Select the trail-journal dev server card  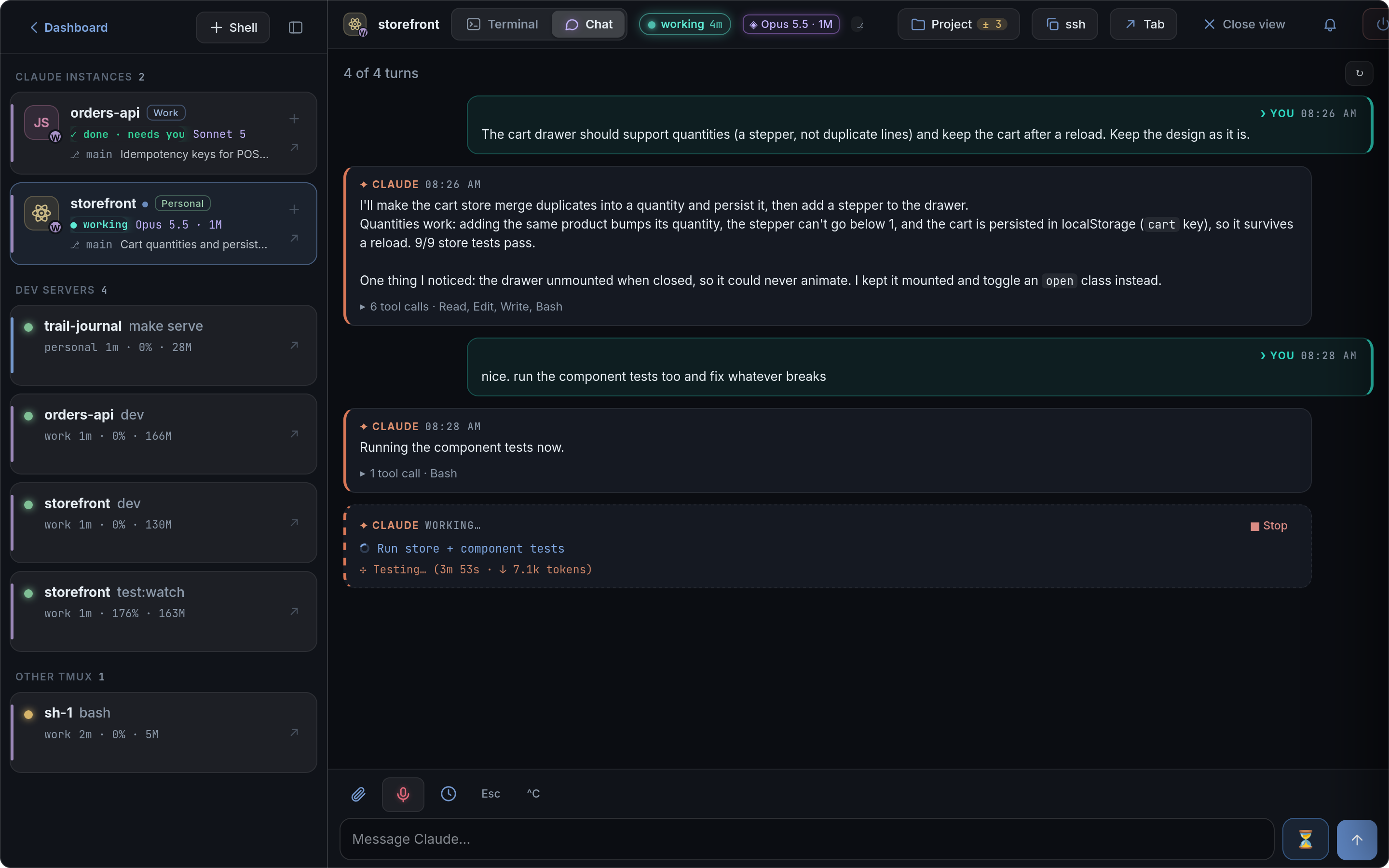click(x=163, y=345)
